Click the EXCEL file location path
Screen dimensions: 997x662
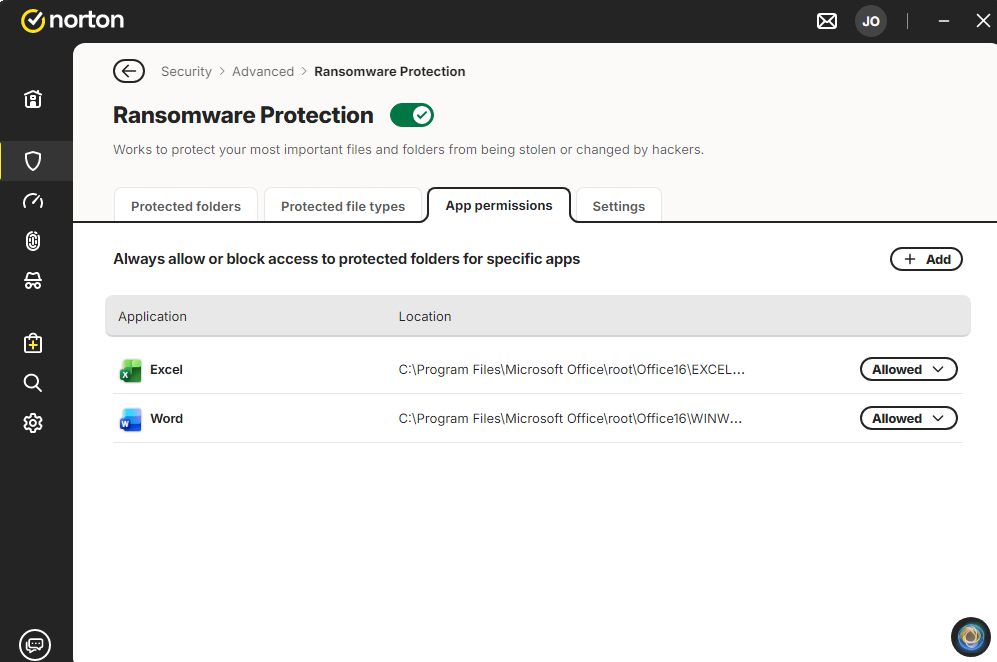572,369
